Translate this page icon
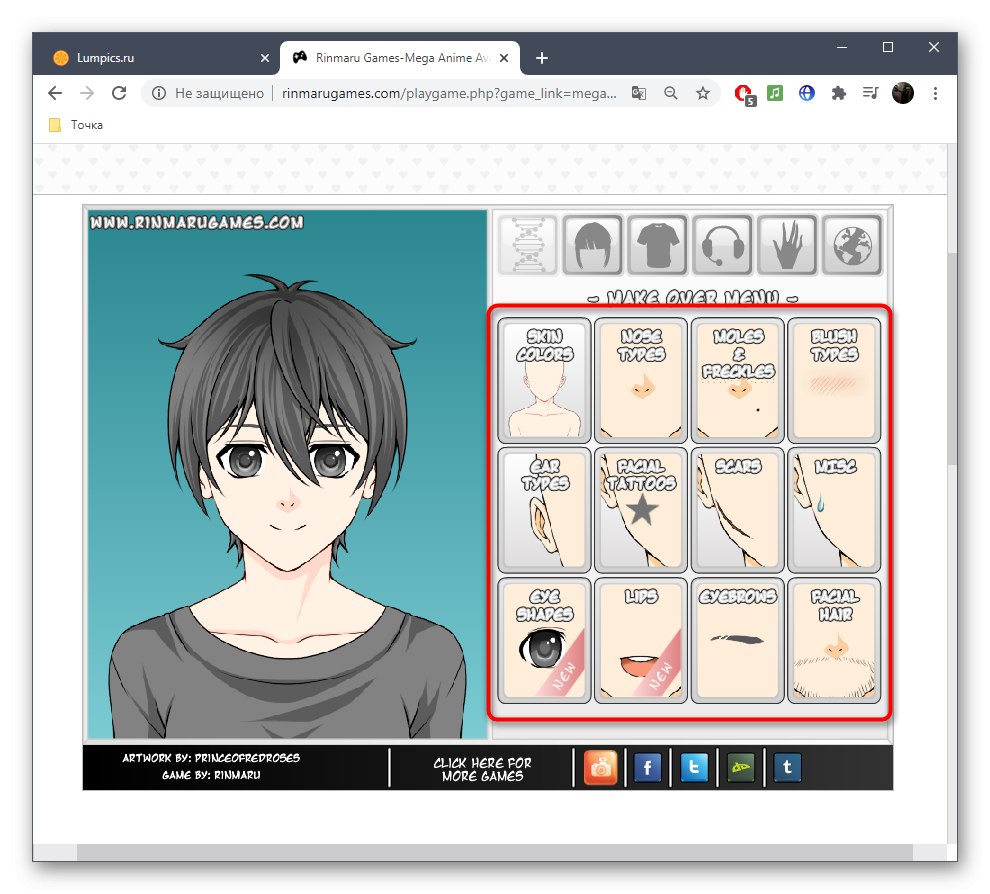990x894 pixels. pos(638,93)
